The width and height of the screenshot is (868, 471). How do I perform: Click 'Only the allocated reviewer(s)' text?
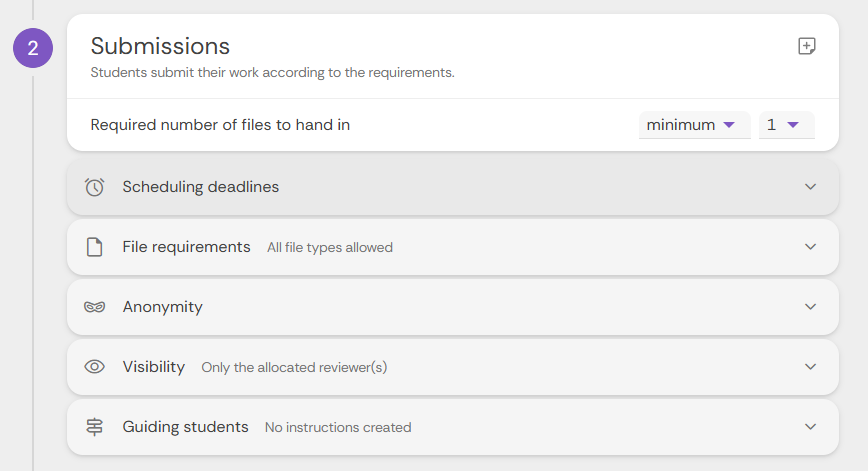point(294,368)
